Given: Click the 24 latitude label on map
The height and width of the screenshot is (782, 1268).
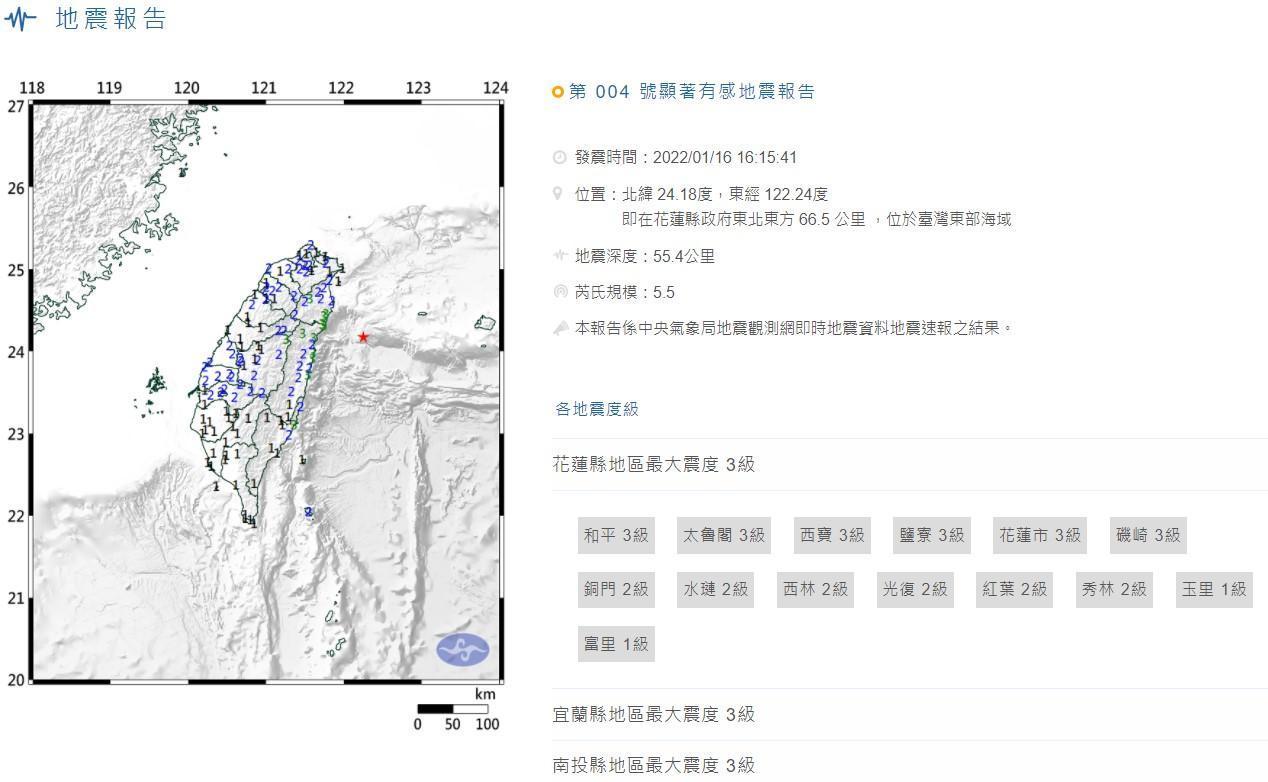Looking at the screenshot, I should pyautogui.click(x=16, y=352).
